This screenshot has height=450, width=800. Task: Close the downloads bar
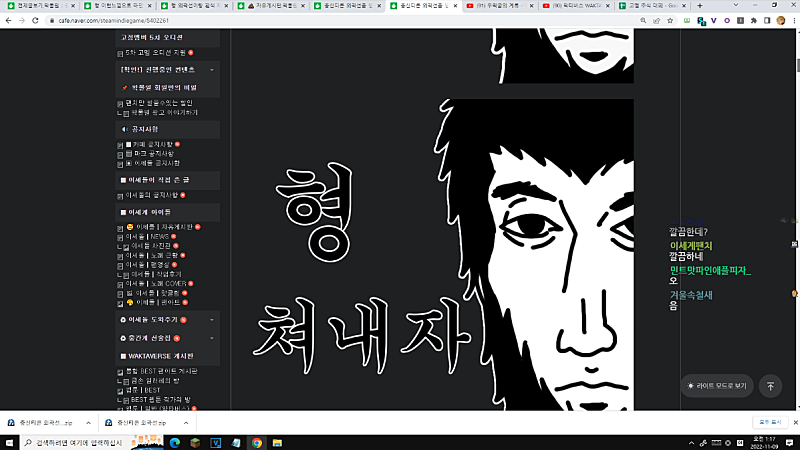(795, 422)
